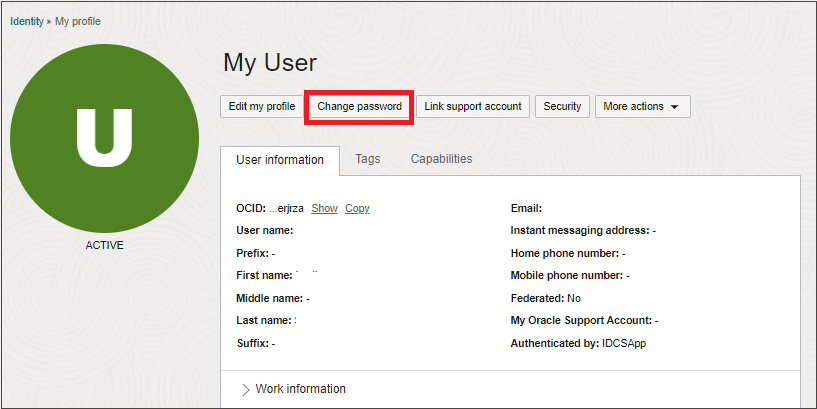The height and width of the screenshot is (409, 817).
Task: Switch to the Tags tab
Action: point(367,159)
